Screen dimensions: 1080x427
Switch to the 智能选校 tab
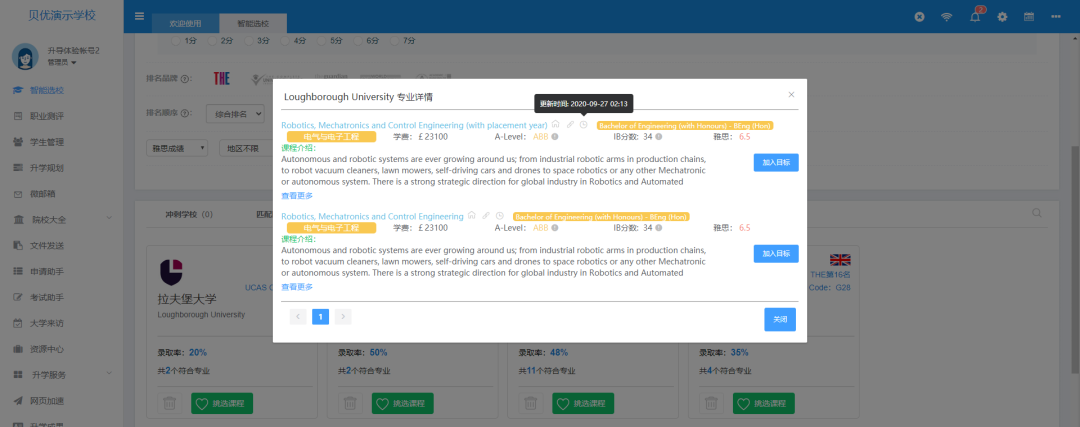tap(253, 23)
